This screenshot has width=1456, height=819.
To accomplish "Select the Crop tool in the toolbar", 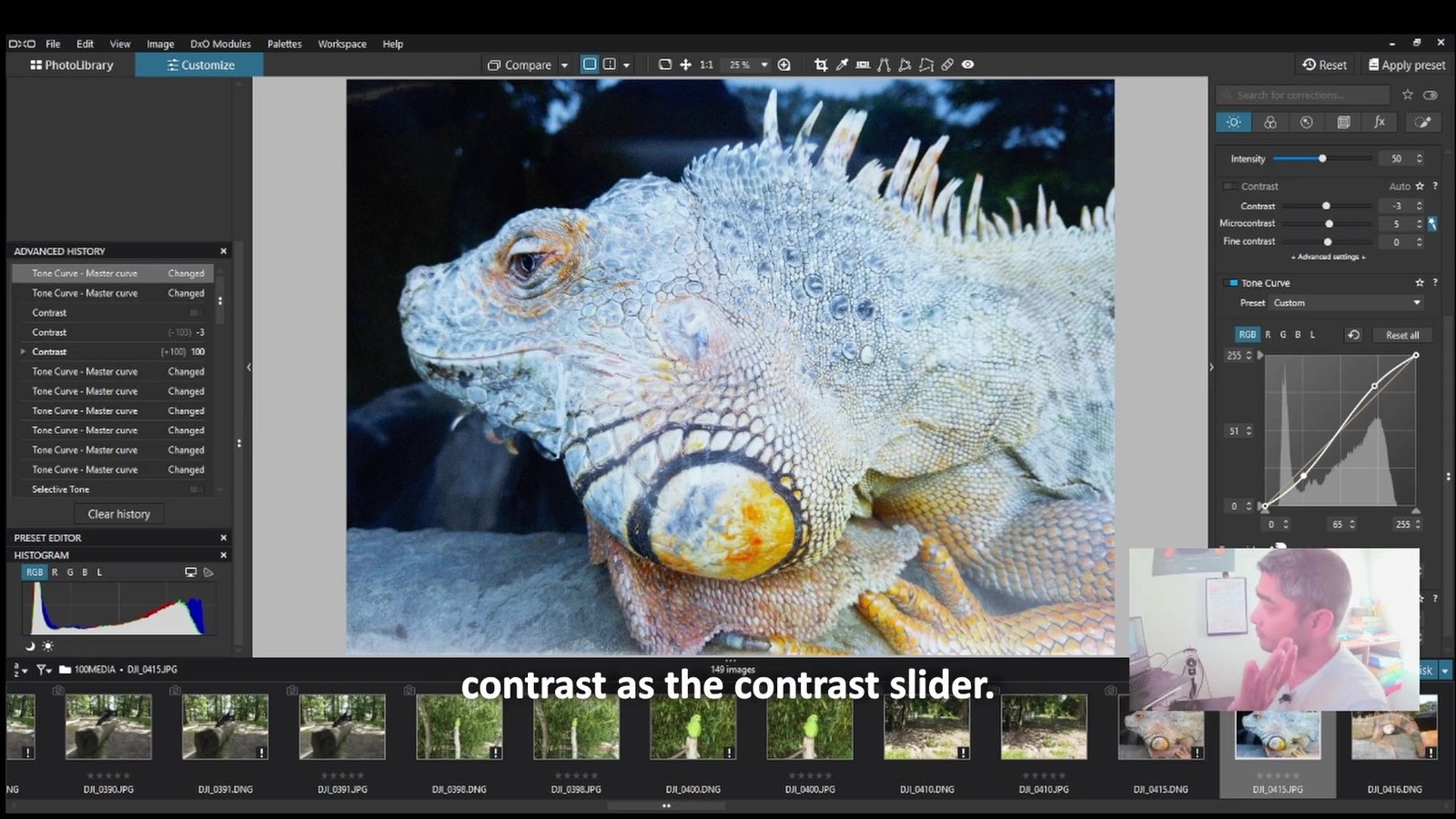I will tap(821, 65).
